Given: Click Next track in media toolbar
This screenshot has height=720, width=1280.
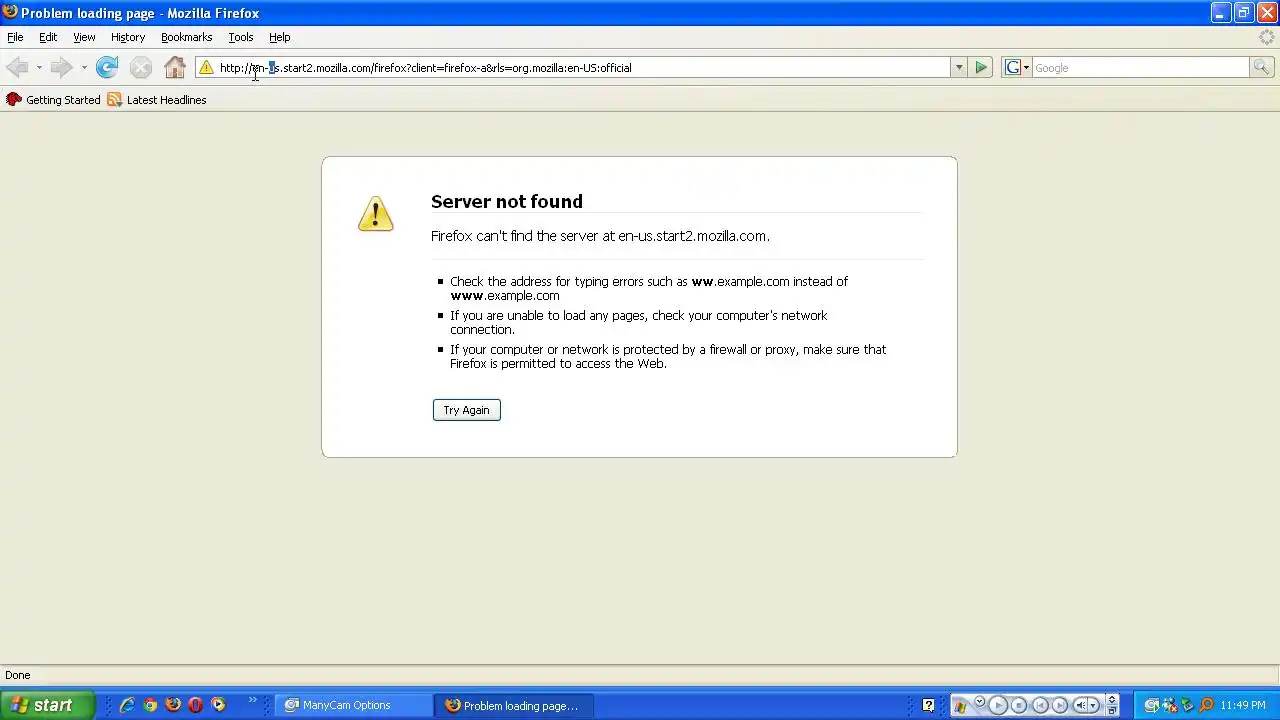Looking at the screenshot, I should point(1060,705).
